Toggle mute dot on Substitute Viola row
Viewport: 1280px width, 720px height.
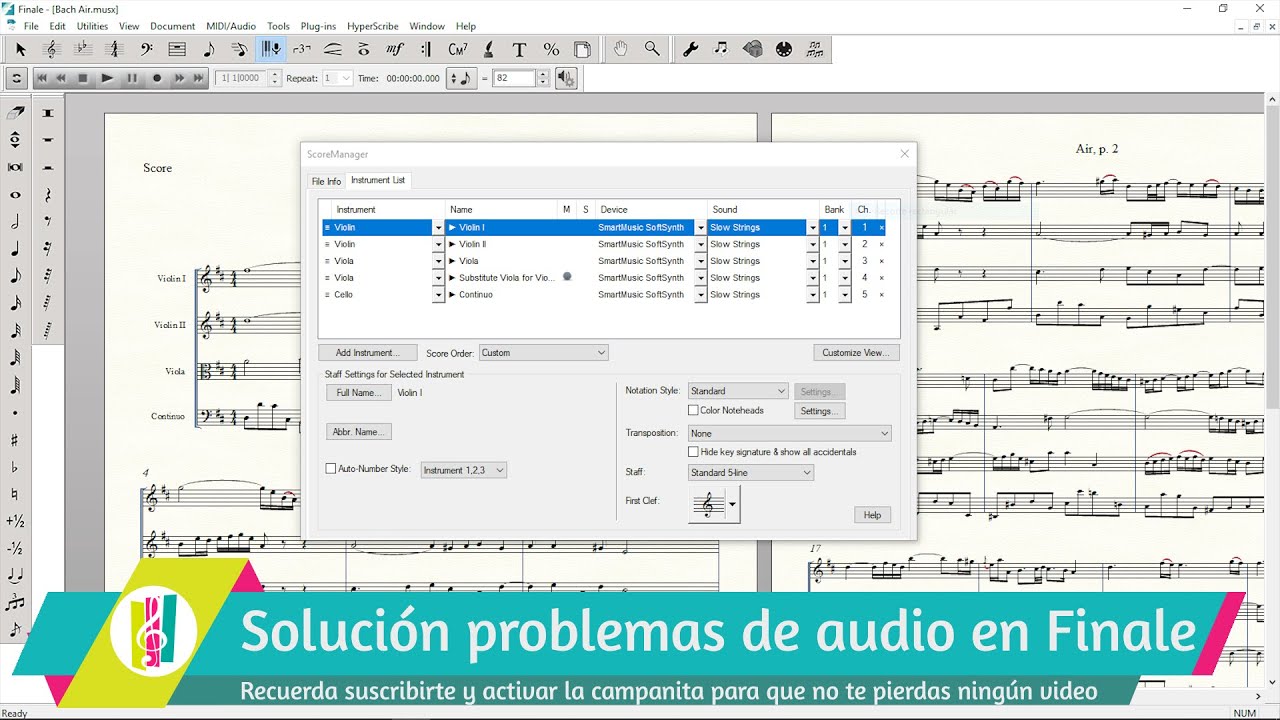pyautogui.click(x=567, y=277)
